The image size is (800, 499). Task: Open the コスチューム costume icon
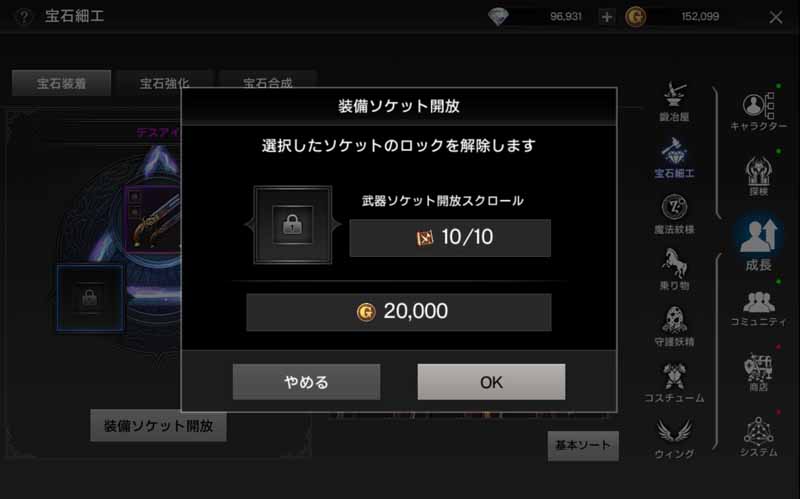(x=674, y=382)
